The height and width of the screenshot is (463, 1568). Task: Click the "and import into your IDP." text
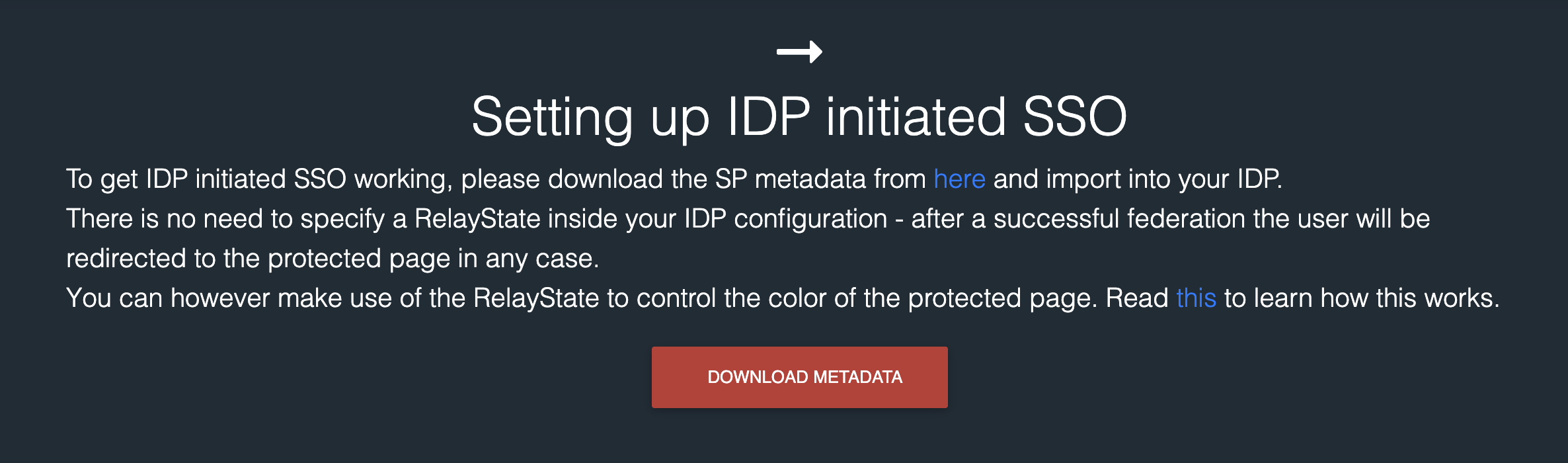click(1137, 179)
